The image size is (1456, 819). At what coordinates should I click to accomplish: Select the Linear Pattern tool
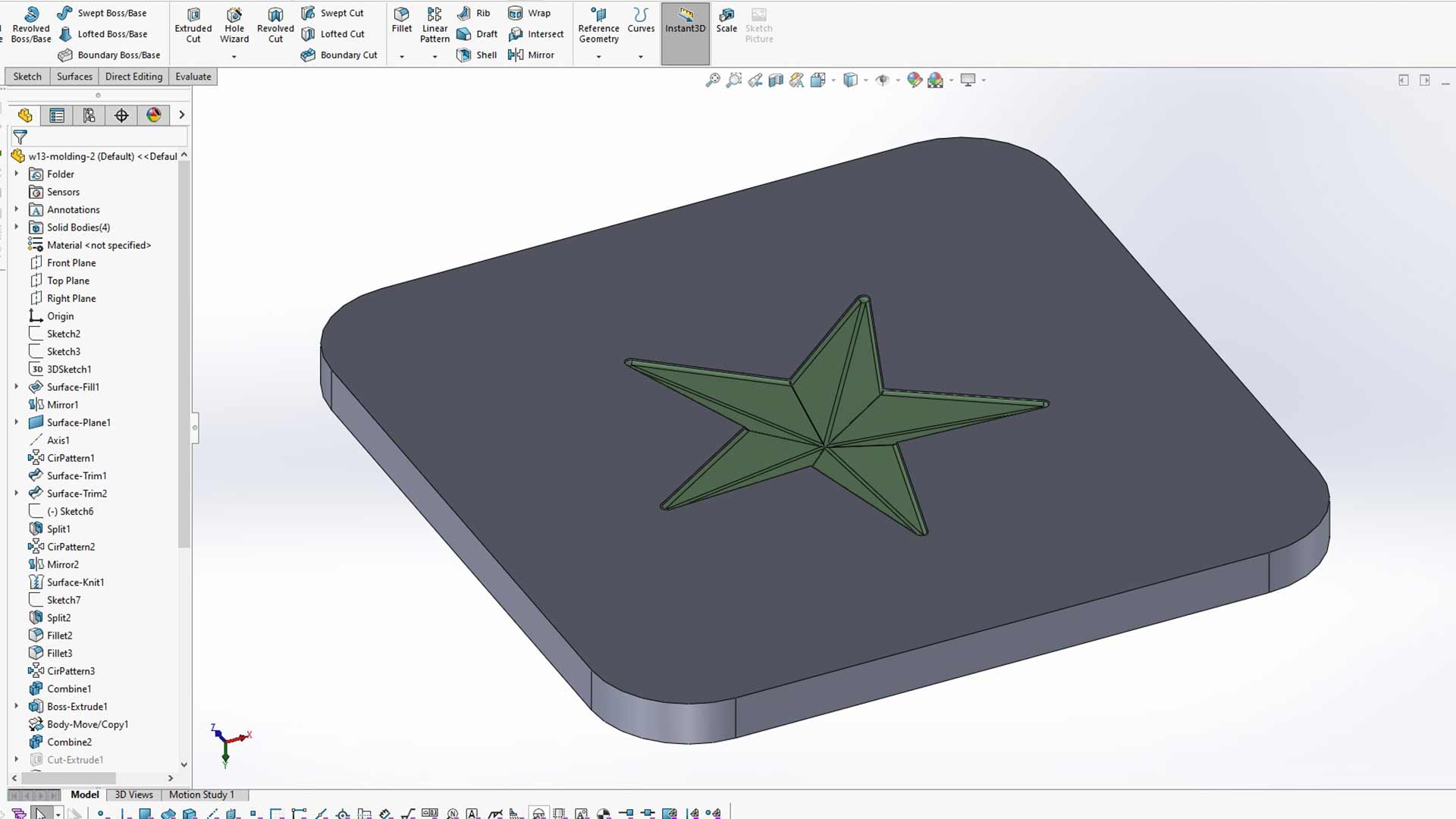pos(435,25)
